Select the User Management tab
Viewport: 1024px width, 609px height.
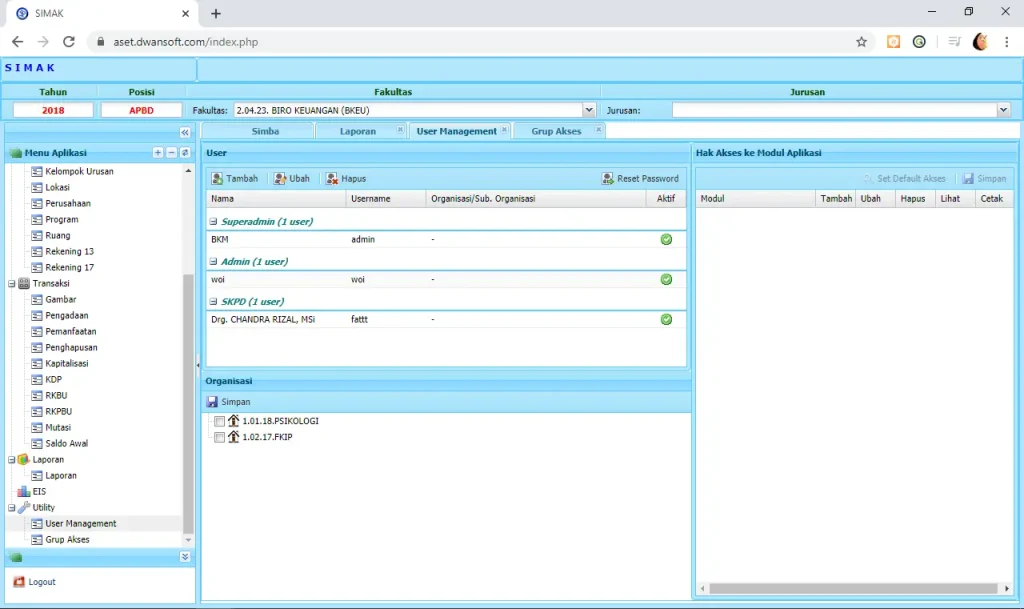(x=456, y=131)
